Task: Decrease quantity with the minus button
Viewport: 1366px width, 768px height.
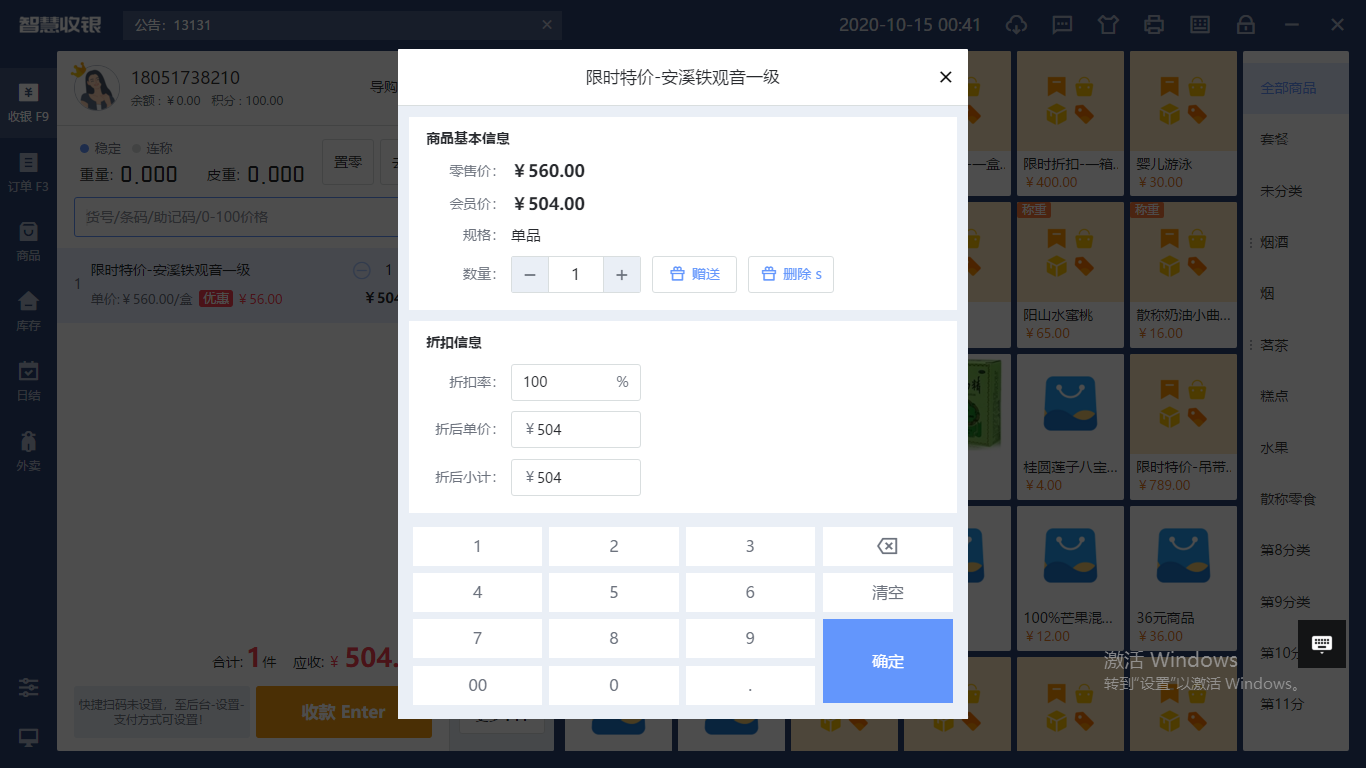Action: [530, 275]
